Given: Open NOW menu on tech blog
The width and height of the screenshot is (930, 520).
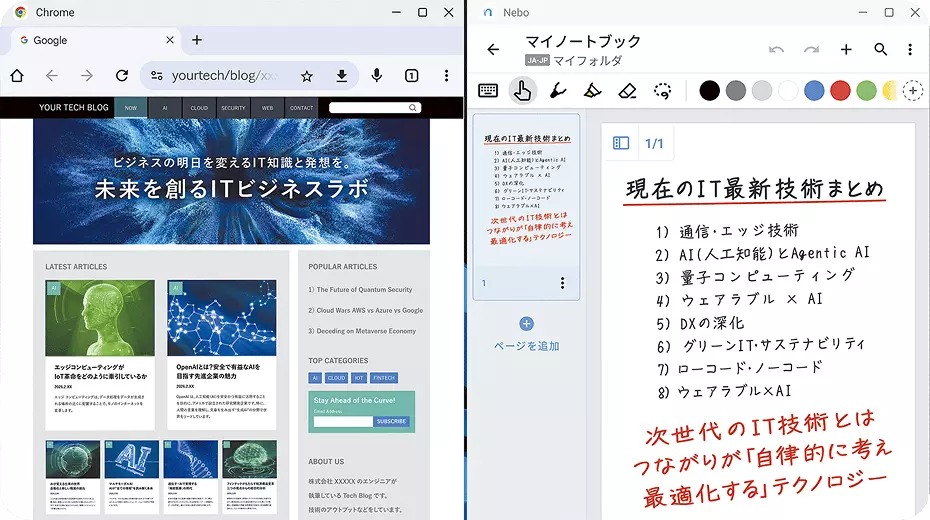Looking at the screenshot, I should pos(130,108).
